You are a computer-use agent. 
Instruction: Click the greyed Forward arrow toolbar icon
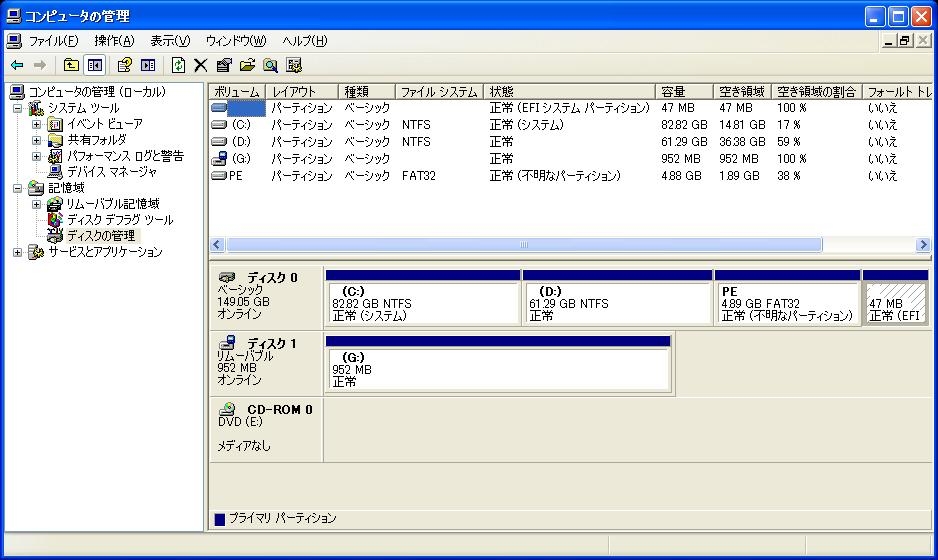pos(40,65)
